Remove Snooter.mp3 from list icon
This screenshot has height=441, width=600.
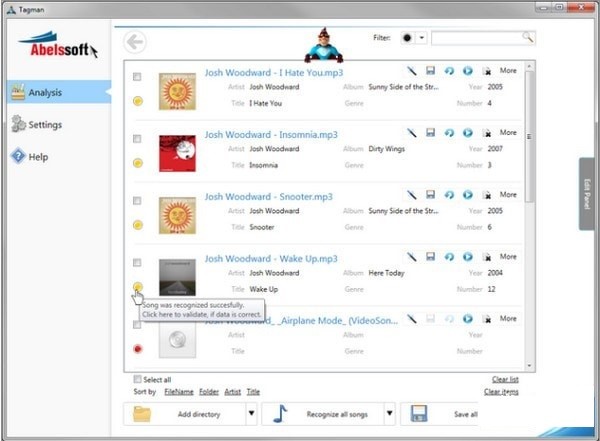[487, 195]
